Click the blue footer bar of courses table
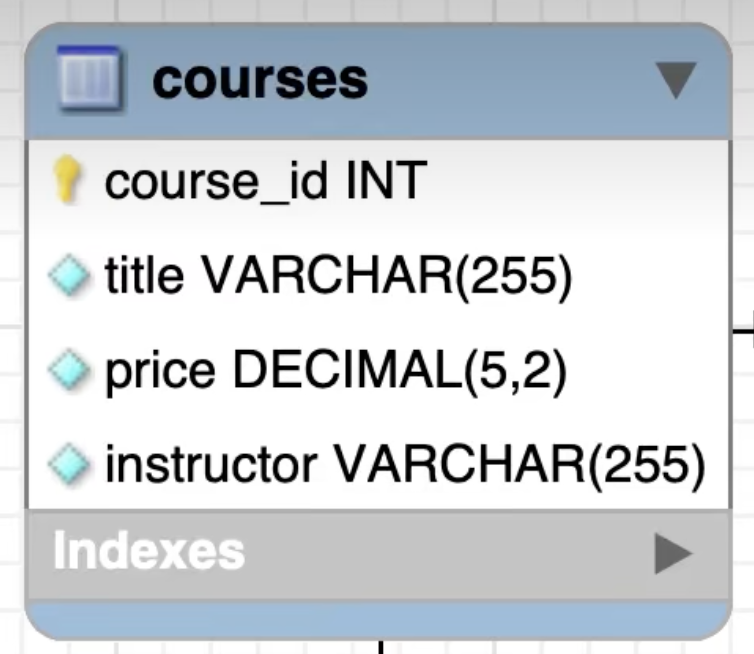Screen dimensions: 754x654 coord(378,617)
